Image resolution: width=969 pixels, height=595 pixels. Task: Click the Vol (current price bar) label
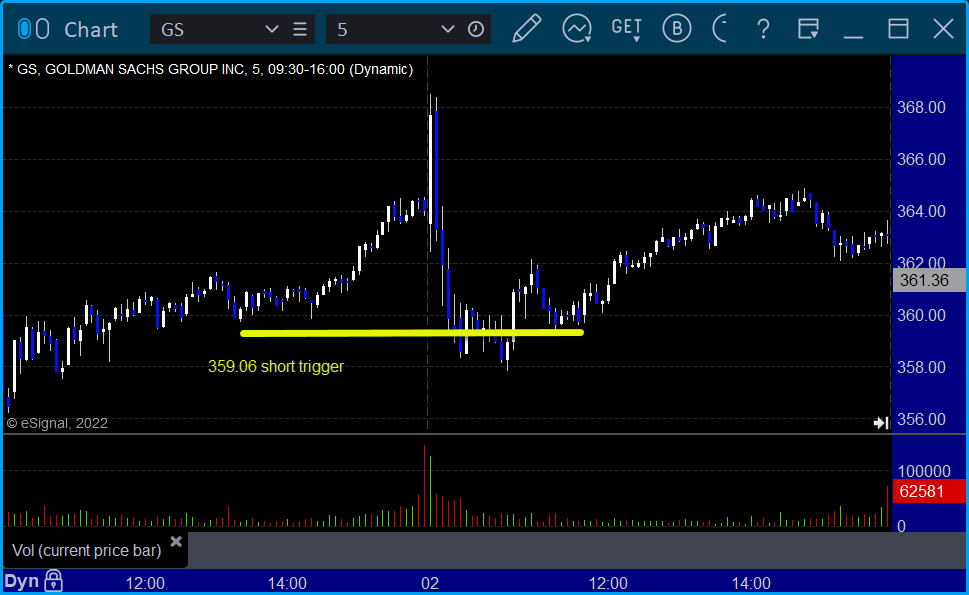click(x=87, y=550)
